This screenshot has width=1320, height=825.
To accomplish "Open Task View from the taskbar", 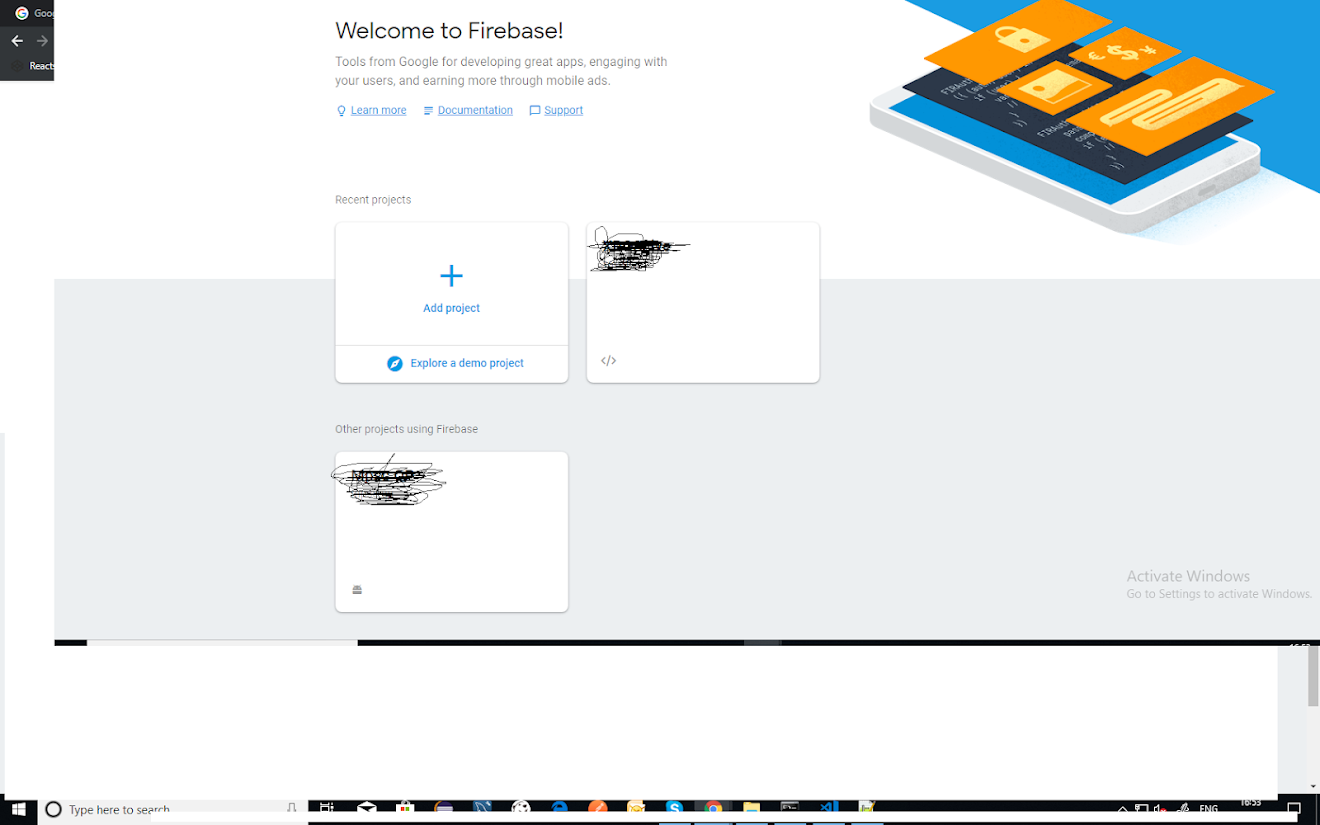I will click(326, 808).
